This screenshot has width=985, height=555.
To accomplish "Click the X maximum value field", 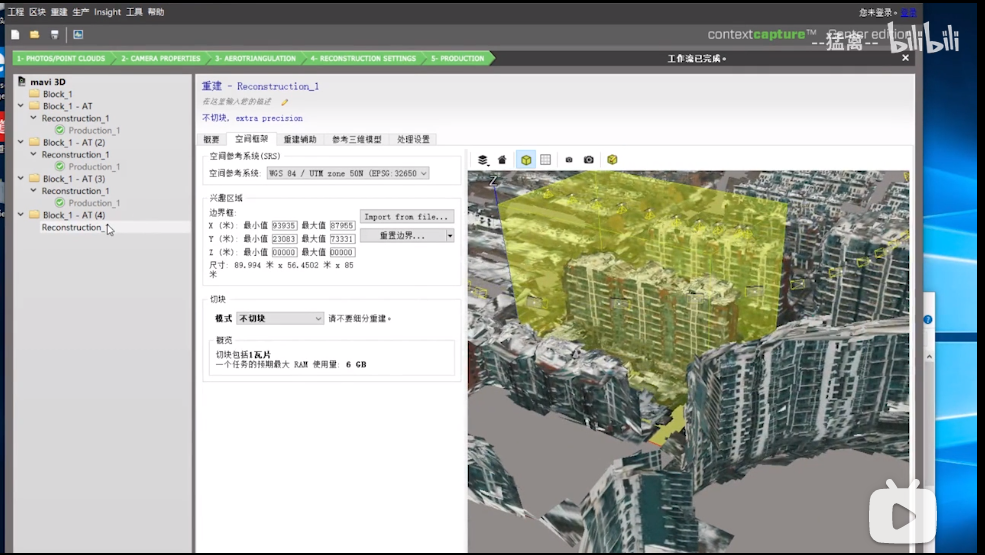I will click(342, 226).
